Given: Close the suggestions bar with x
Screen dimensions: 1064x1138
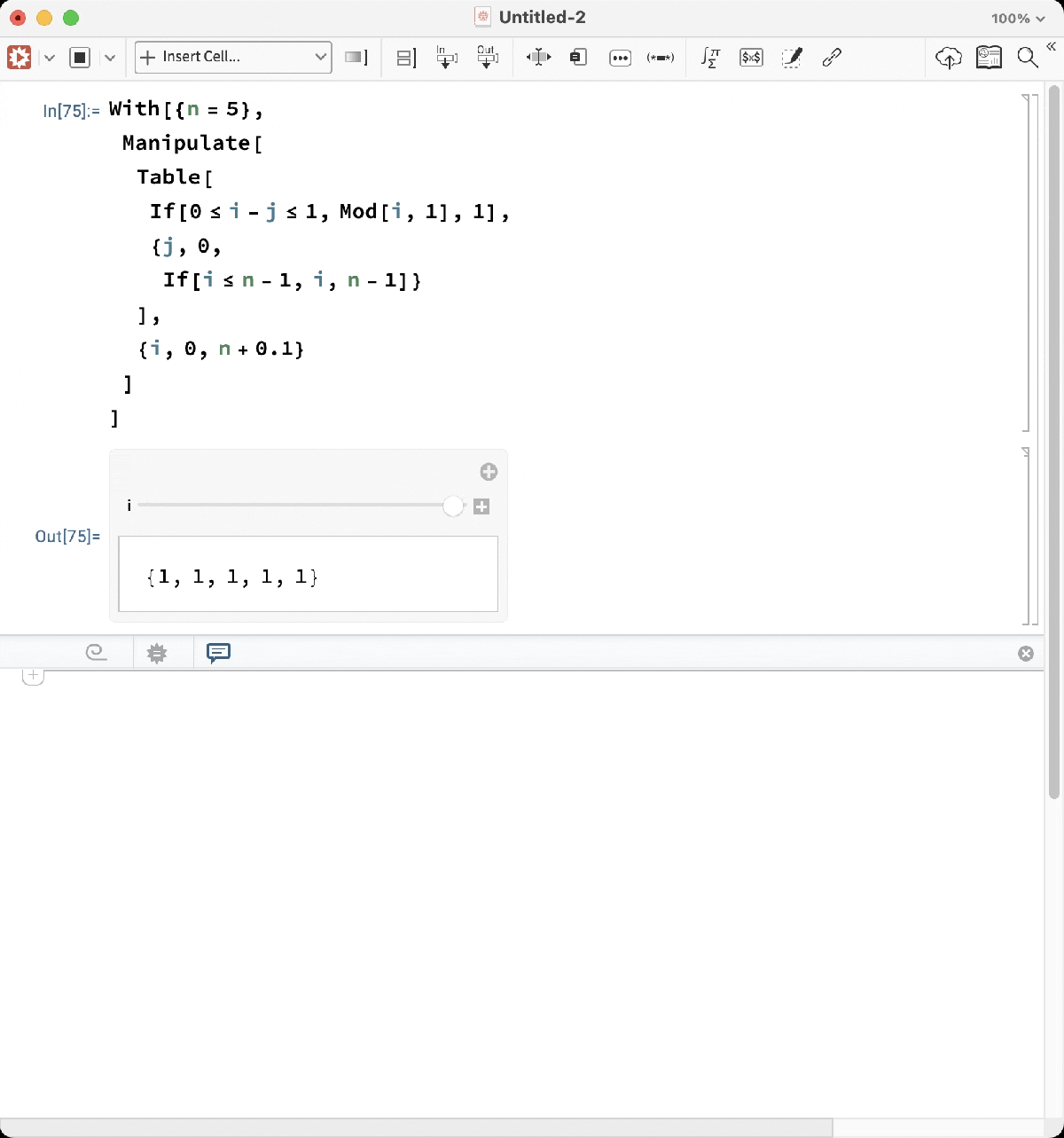Looking at the screenshot, I should [x=1026, y=654].
